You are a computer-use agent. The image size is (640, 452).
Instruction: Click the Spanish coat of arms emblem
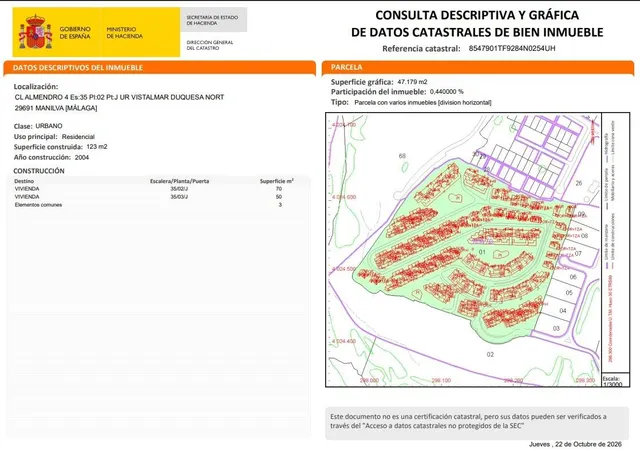[x=36, y=32]
